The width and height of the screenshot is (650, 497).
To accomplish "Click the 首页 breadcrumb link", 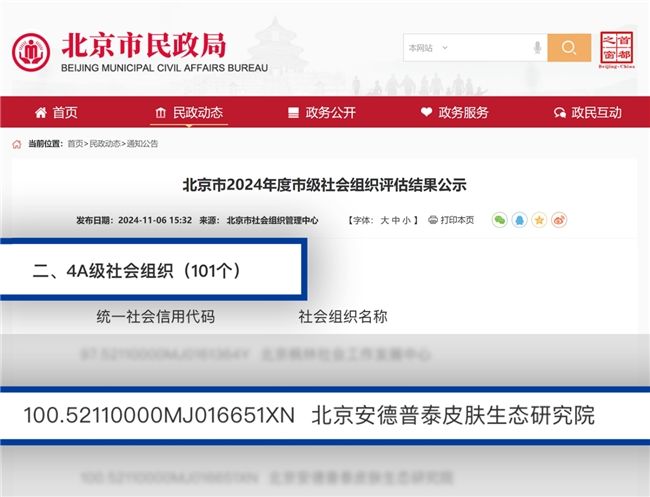I will [x=75, y=143].
